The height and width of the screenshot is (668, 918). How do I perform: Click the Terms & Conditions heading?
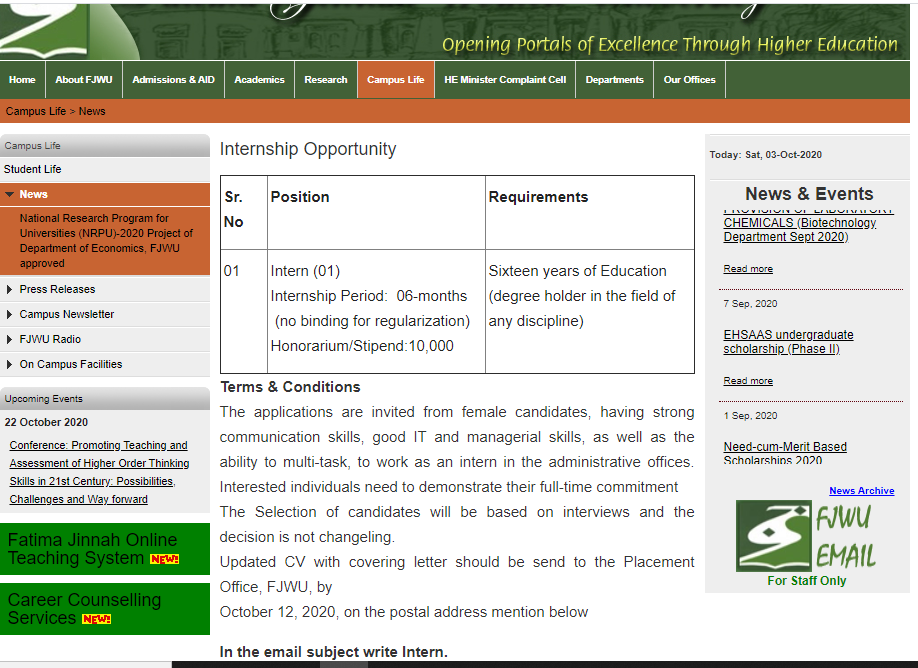point(290,387)
